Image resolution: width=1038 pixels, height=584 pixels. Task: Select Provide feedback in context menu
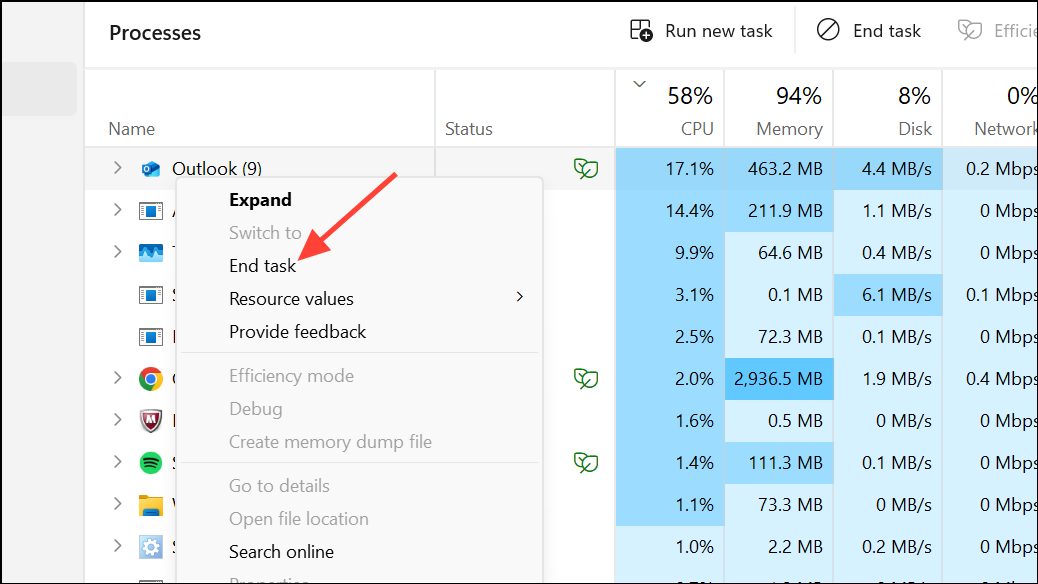pos(297,331)
